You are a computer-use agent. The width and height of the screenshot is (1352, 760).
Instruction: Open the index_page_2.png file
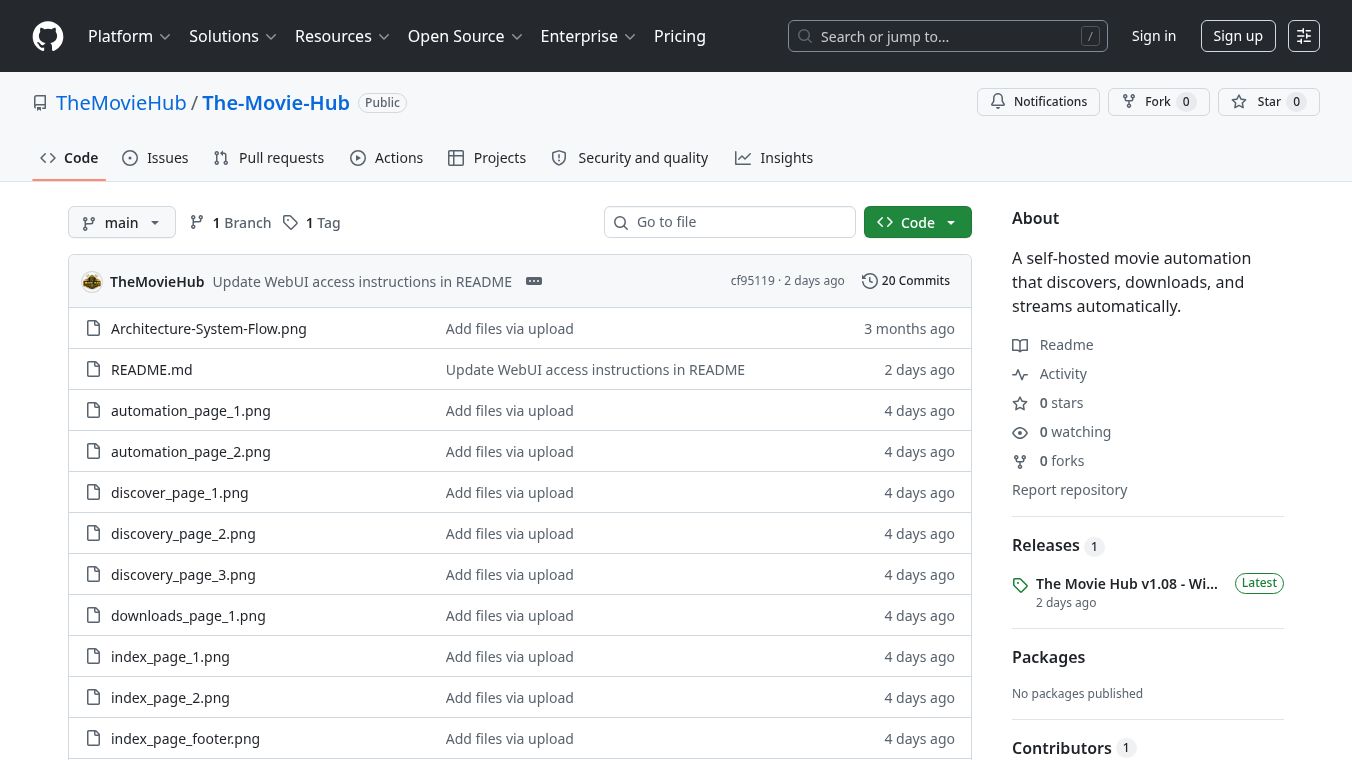pos(170,698)
